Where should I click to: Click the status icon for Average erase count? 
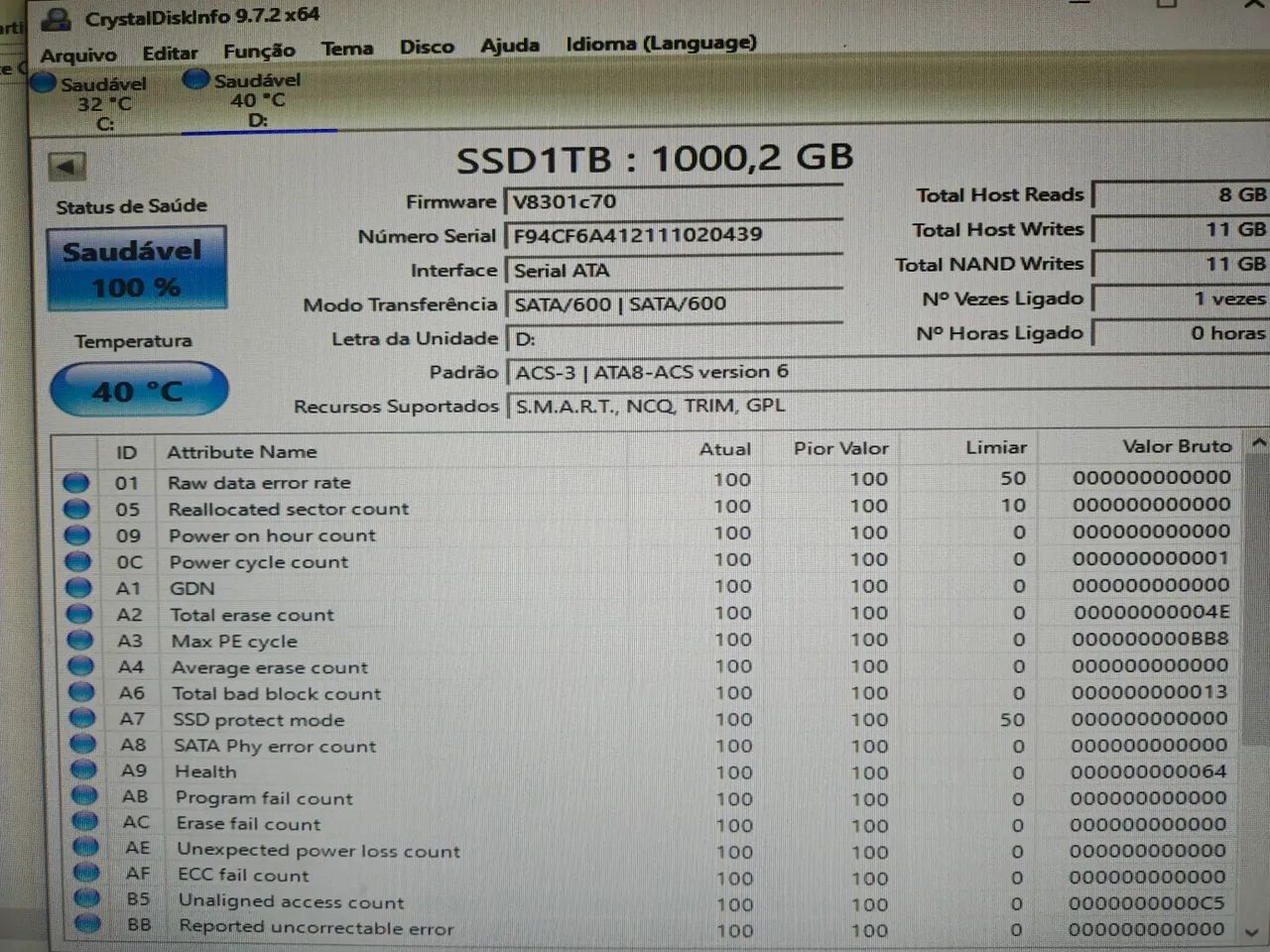[x=82, y=667]
